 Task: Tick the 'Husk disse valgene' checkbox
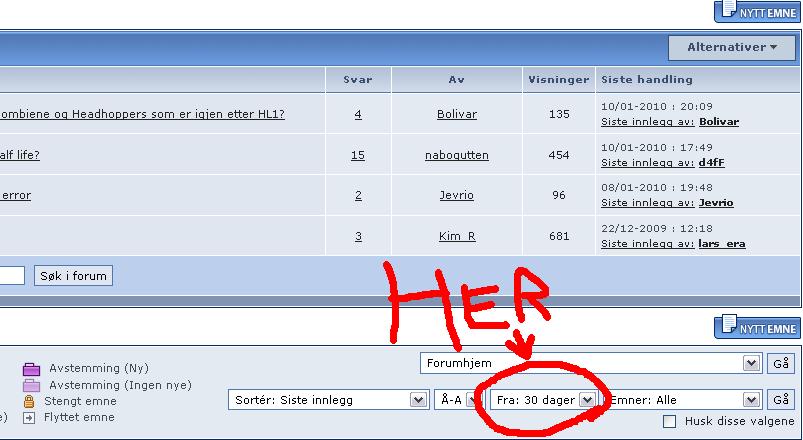point(669,422)
